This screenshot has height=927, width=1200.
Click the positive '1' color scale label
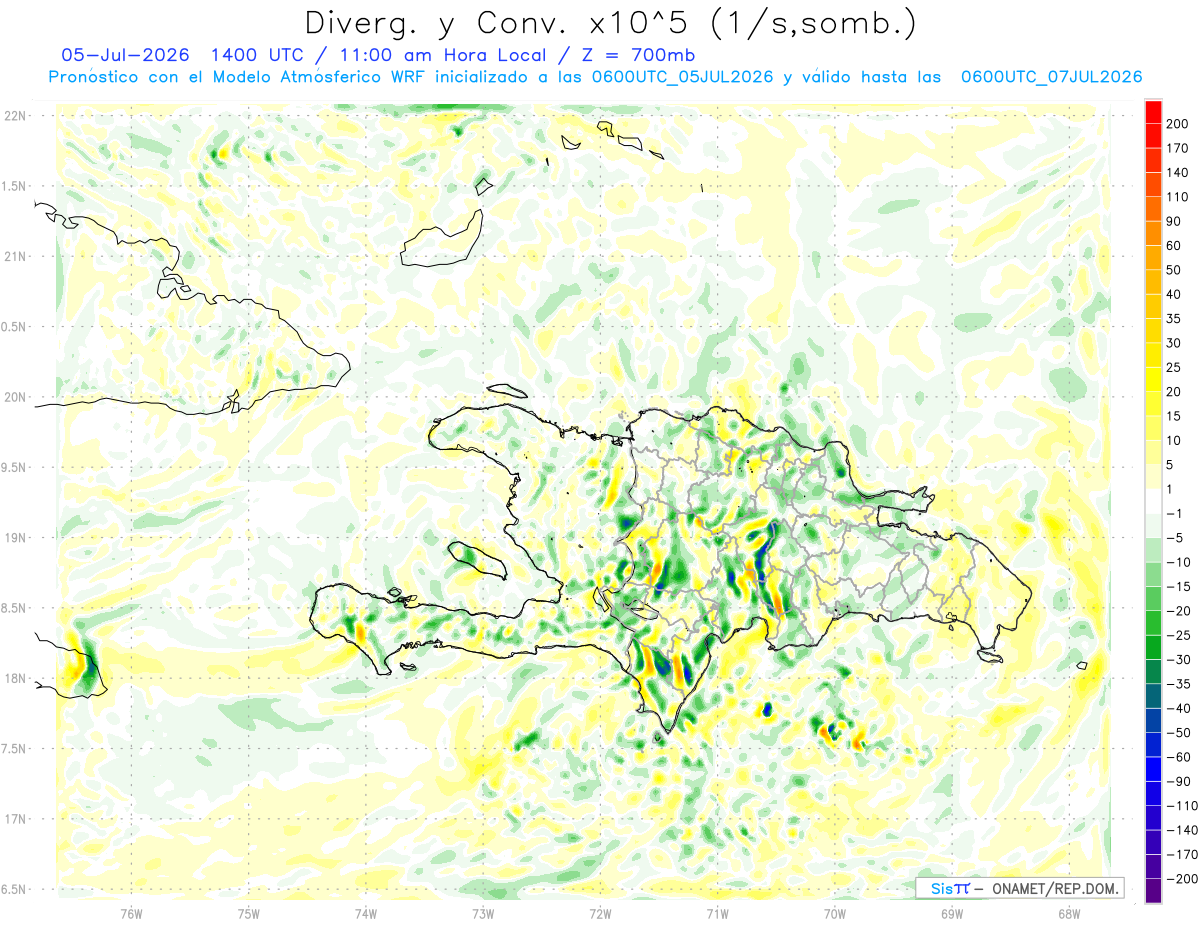[x=1171, y=489]
